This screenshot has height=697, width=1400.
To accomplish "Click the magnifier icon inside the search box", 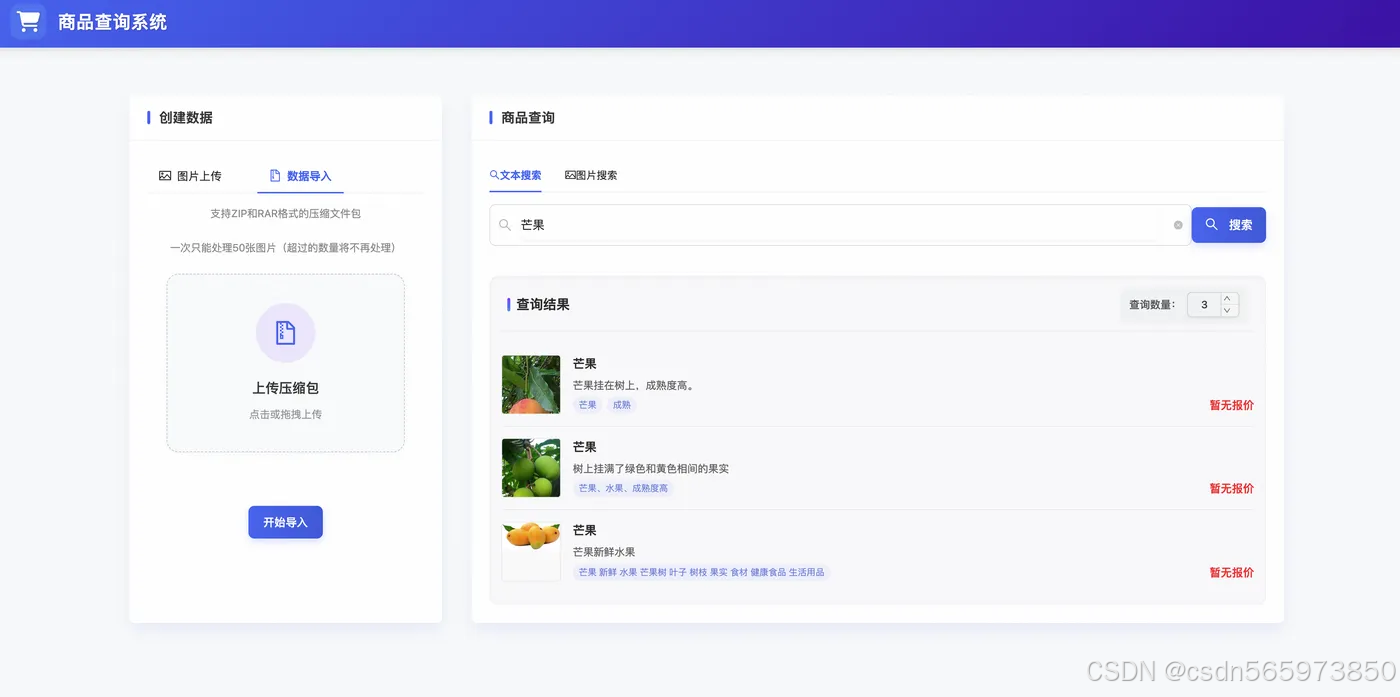I will pos(505,225).
